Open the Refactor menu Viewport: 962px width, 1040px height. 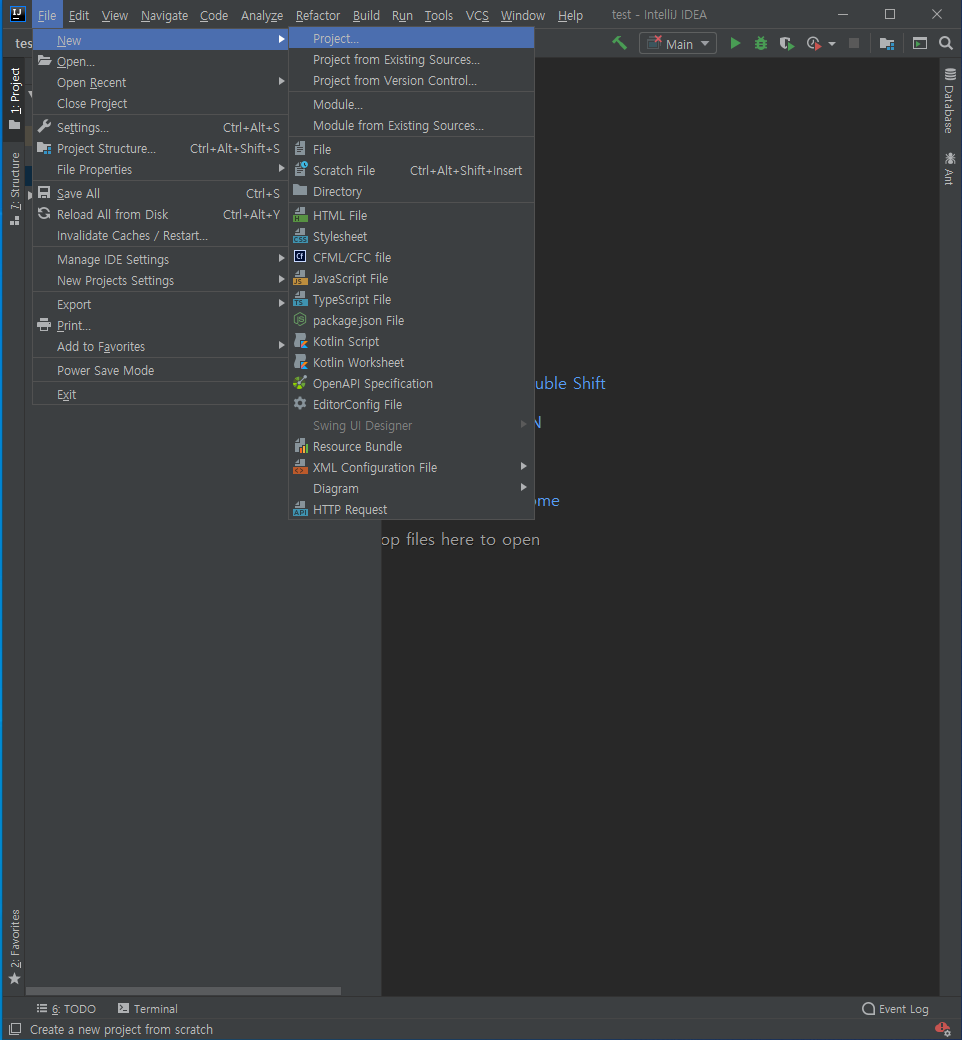coord(318,15)
